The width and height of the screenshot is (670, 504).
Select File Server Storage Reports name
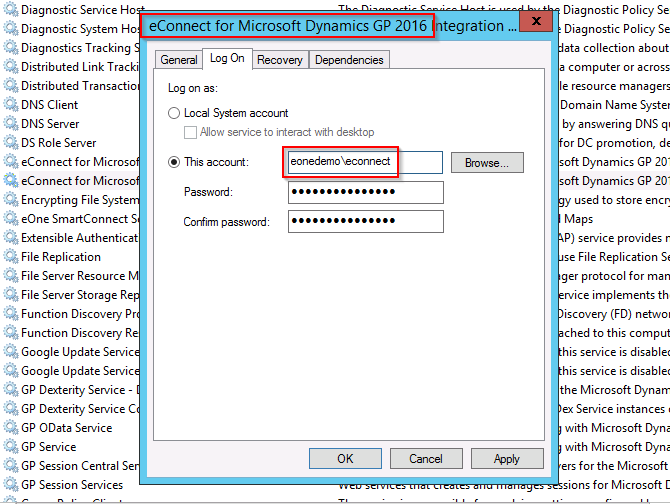[80, 295]
